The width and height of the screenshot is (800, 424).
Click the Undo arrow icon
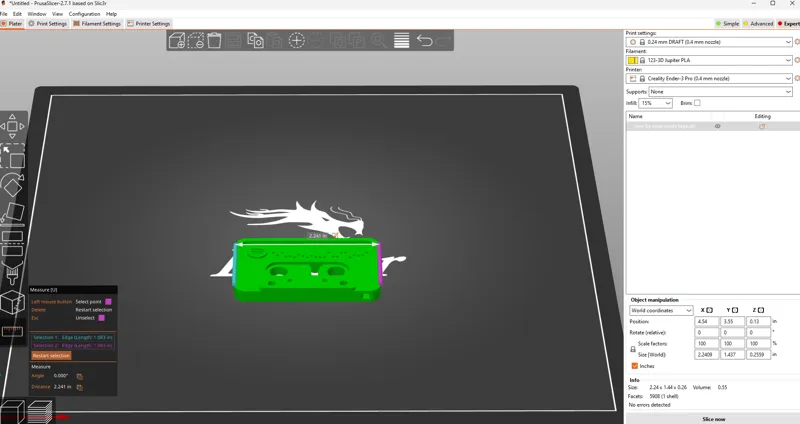point(424,40)
